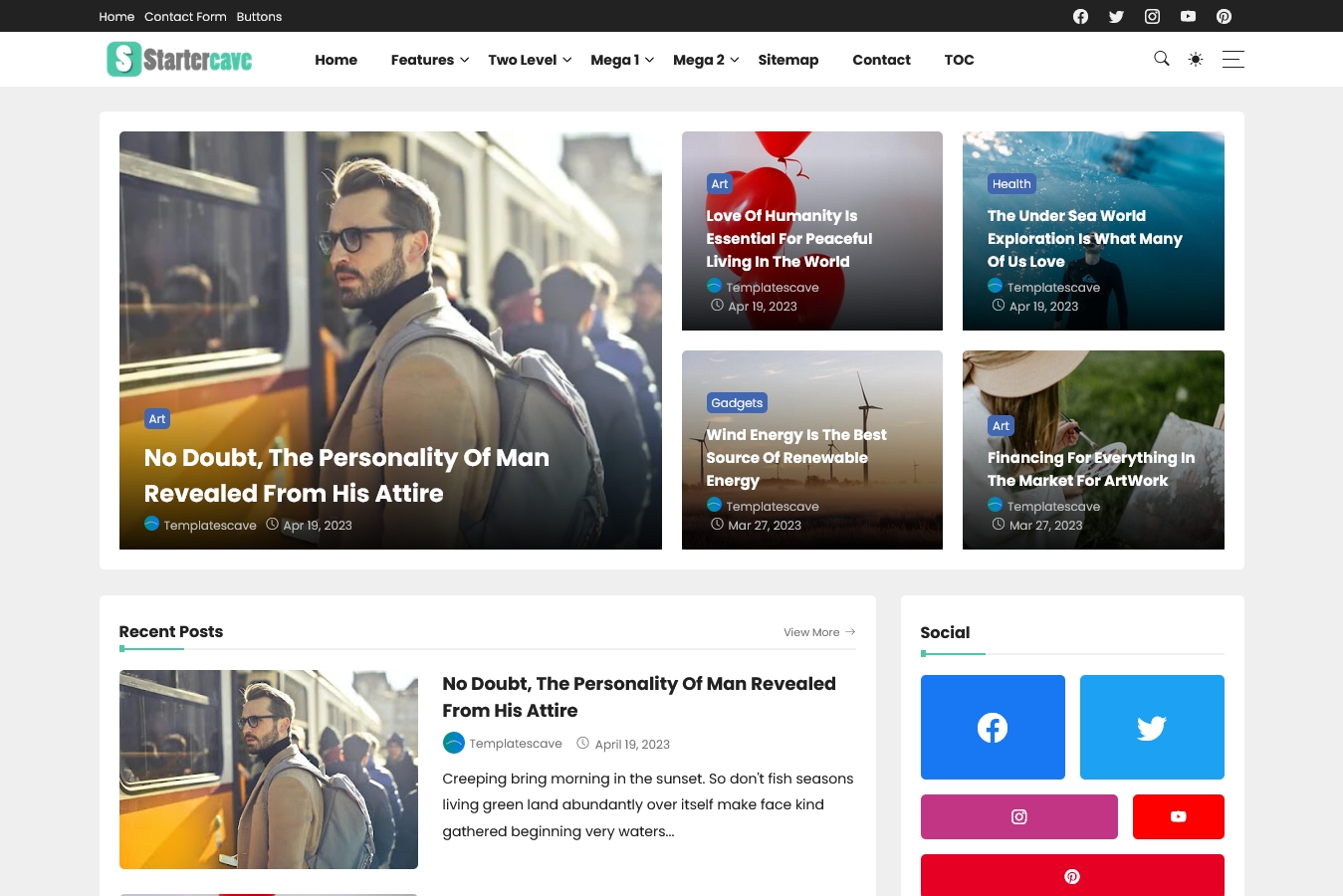This screenshot has width=1343, height=896.
Task: Click the YouTube tile in the Social widget
Action: click(1178, 816)
